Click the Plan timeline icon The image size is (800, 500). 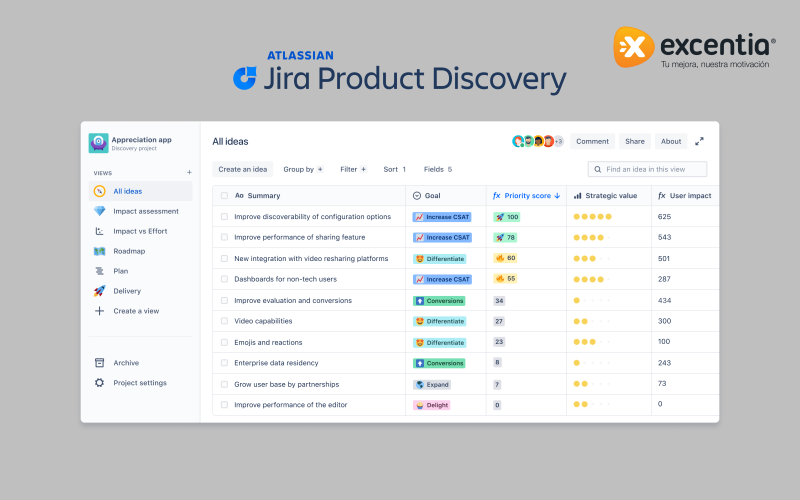tap(99, 271)
